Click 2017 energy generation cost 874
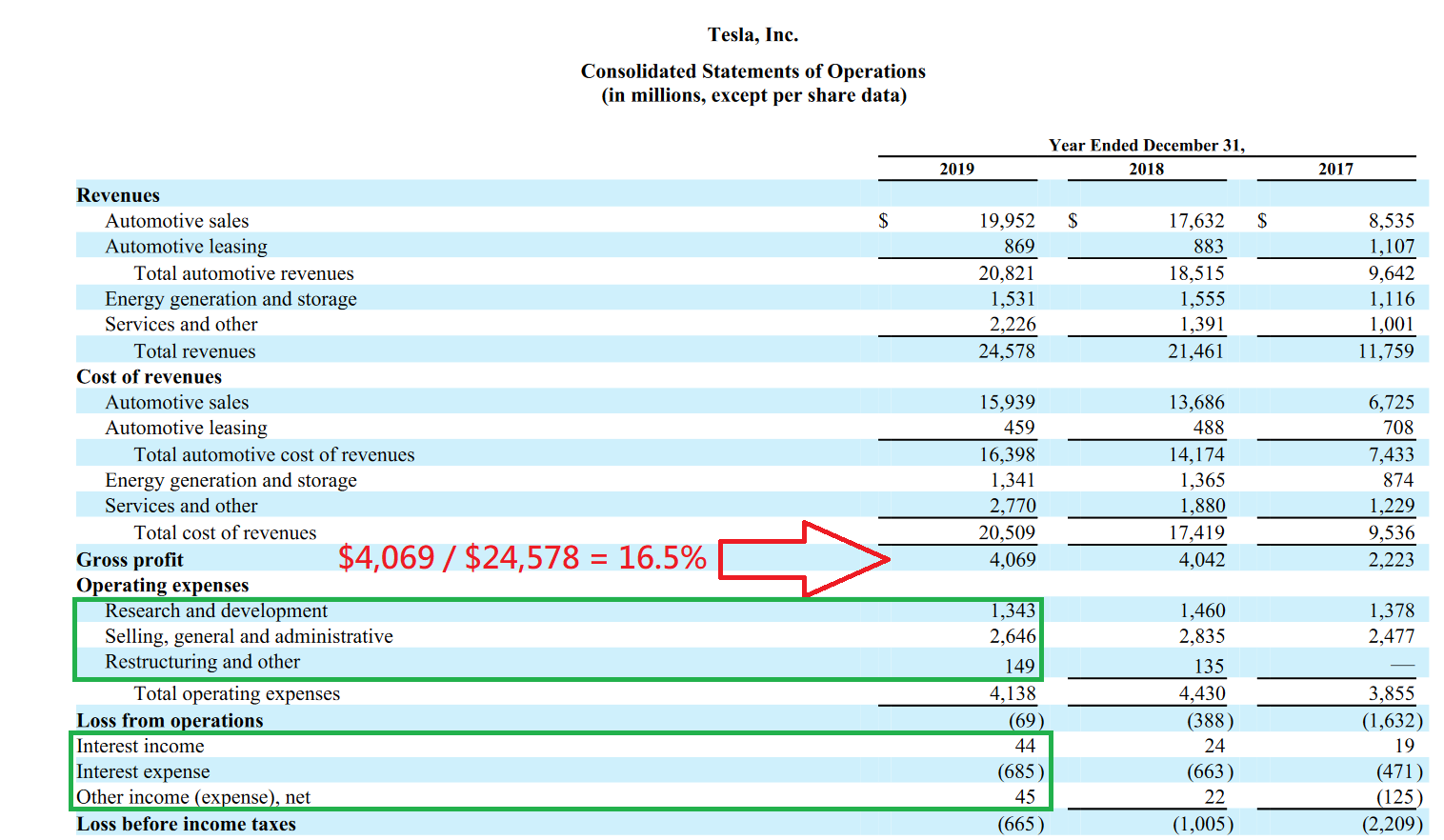The height and width of the screenshot is (840, 1444). (x=1398, y=481)
